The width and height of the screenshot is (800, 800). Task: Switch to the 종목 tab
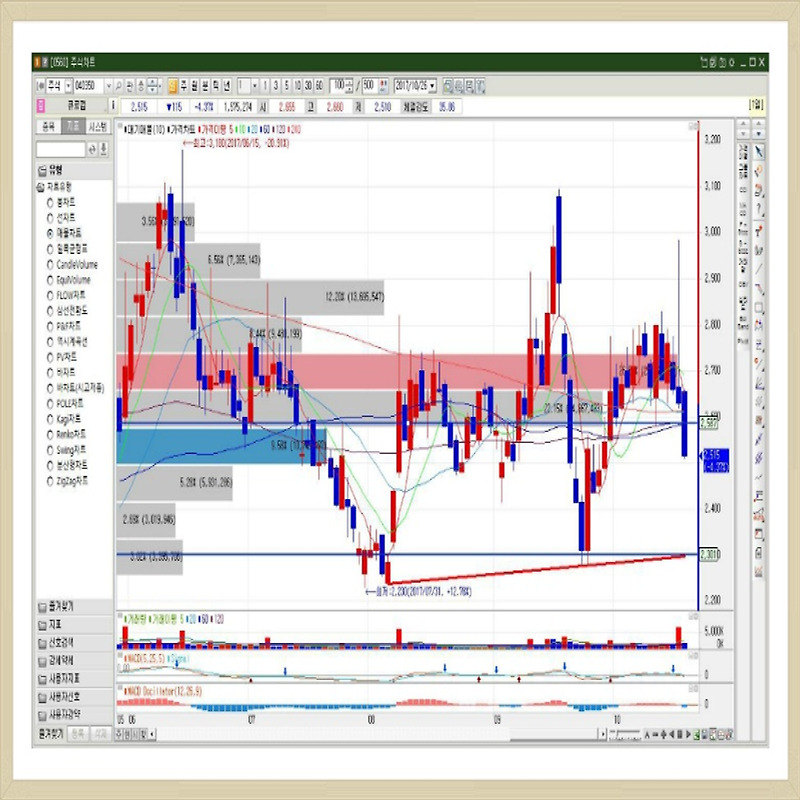tap(48, 127)
